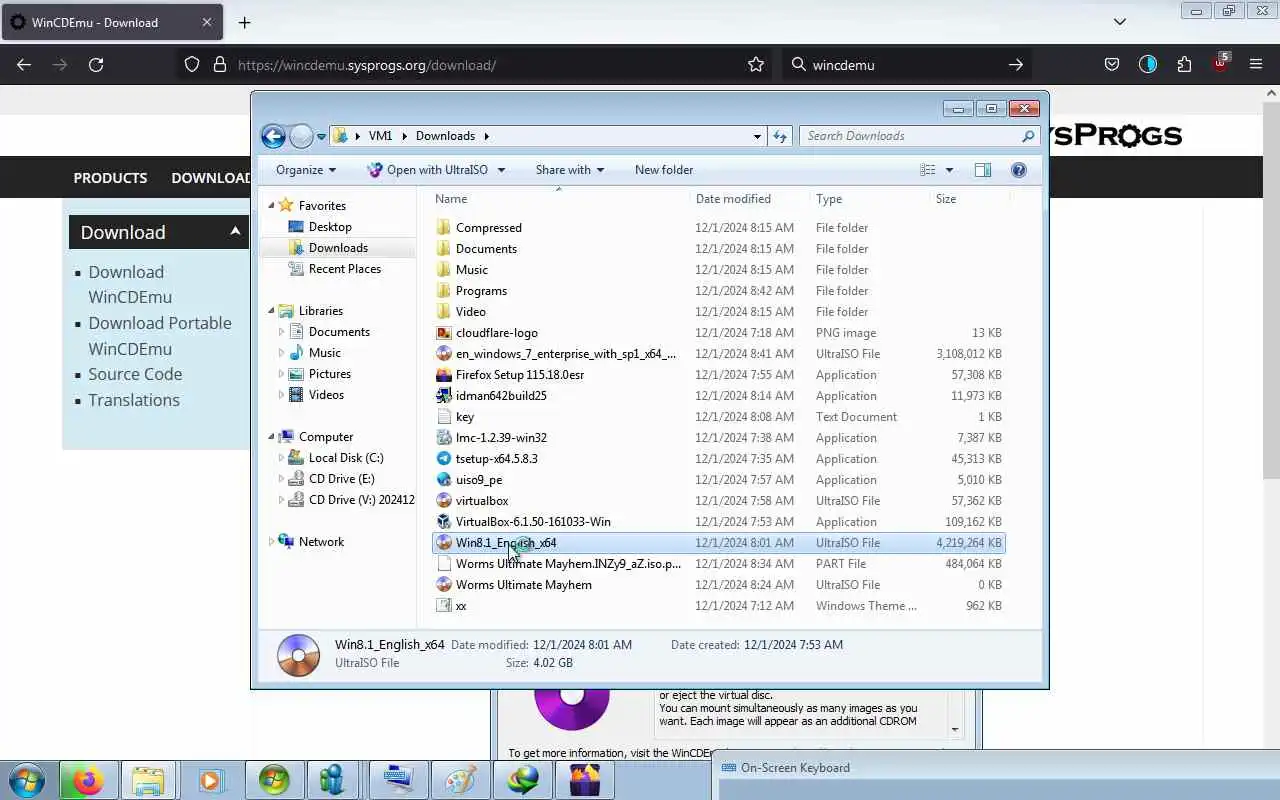The width and height of the screenshot is (1280, 800).
Task: Open a new Firefox tab
Action: click(x=244, y=22)
